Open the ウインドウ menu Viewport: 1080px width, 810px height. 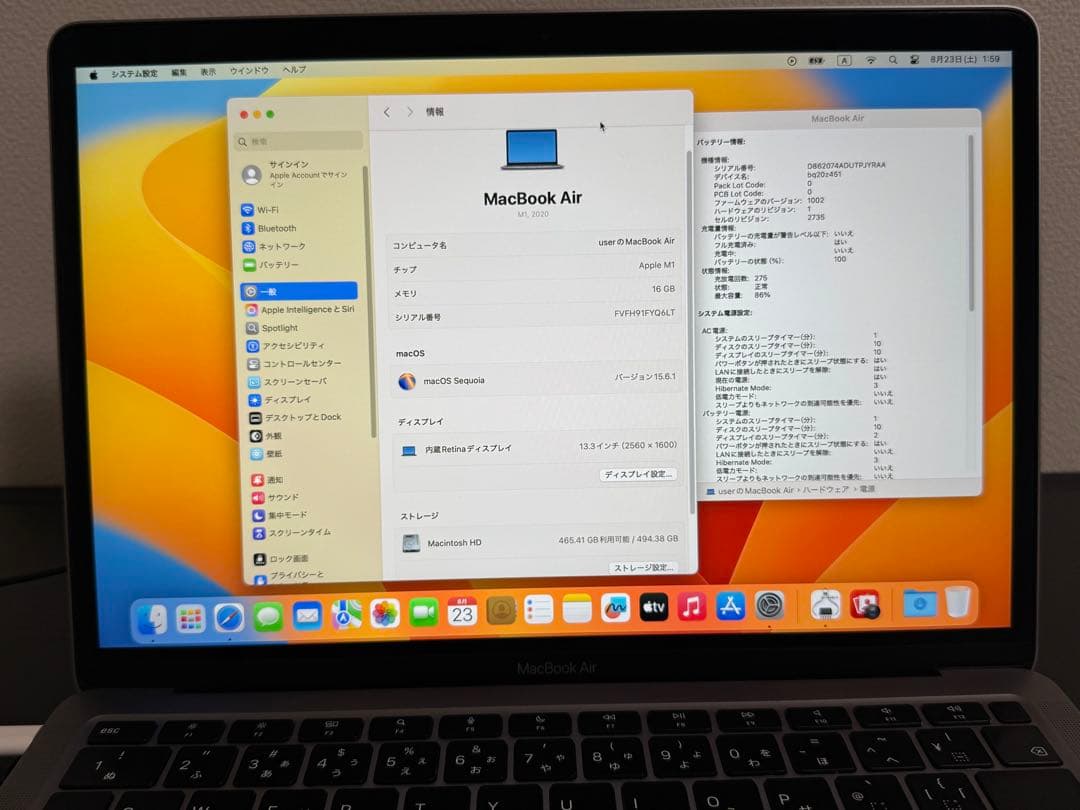250,70
